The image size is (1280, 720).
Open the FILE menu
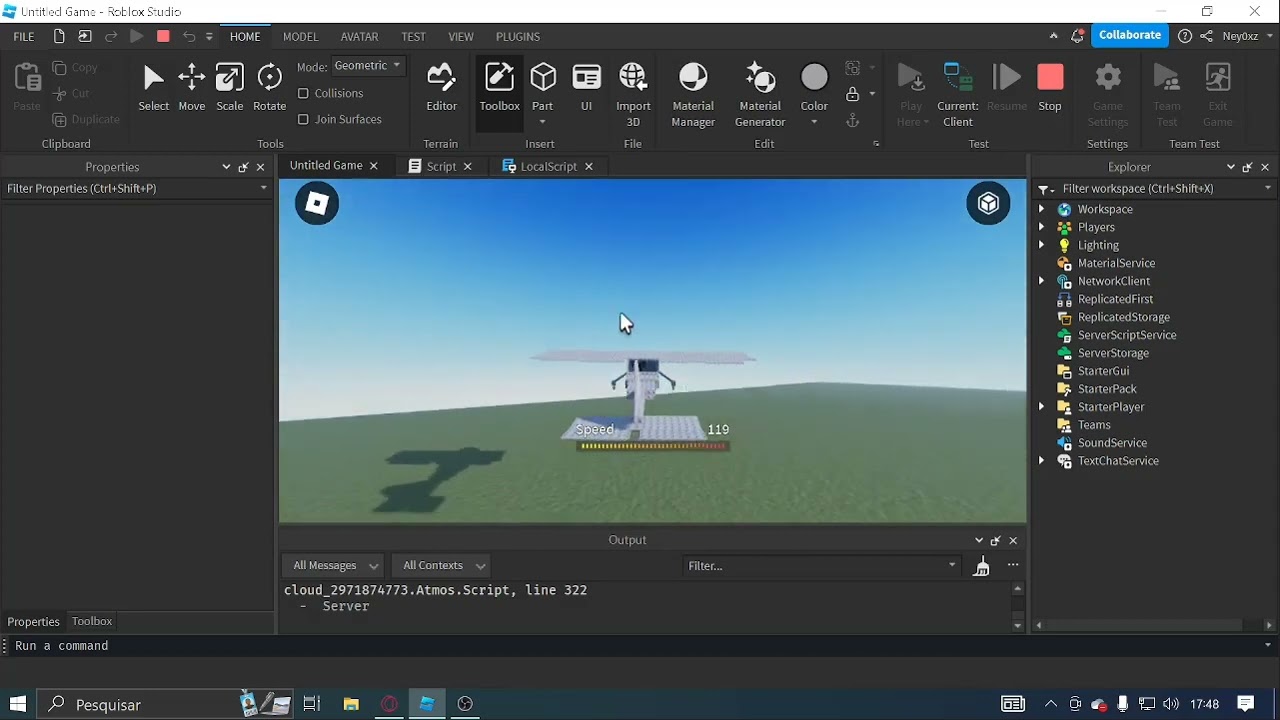tap(24, 37)
